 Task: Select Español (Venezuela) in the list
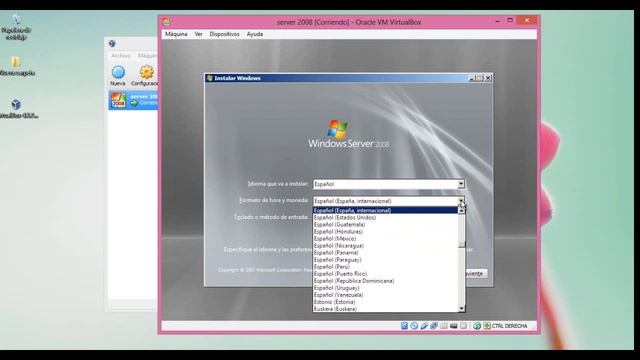(x=385, y=295)
